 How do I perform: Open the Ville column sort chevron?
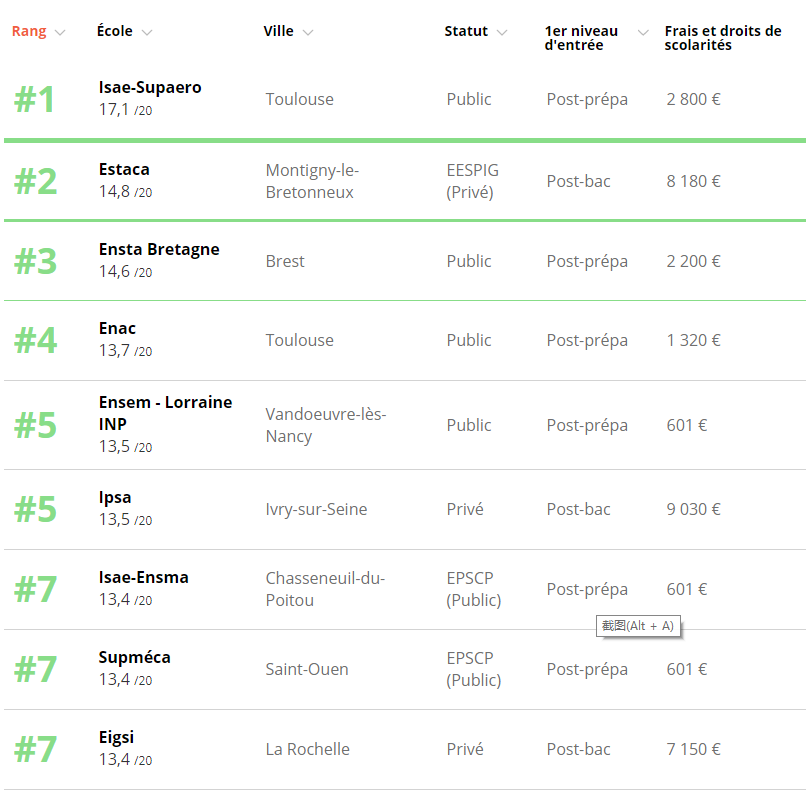pos(308,32)
